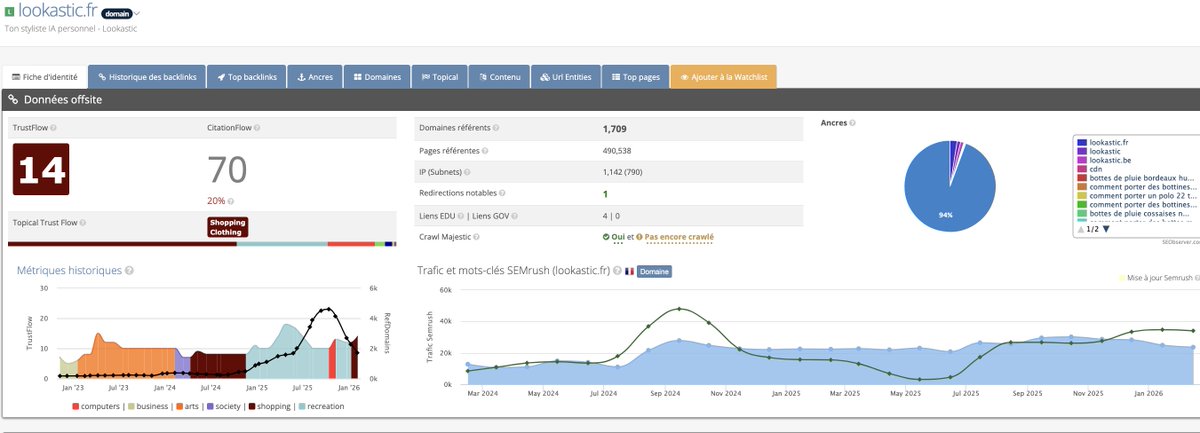Image resolution: width=1200 pixels, height=433 pixels.
Task: Click the link icon in Données offsite header
Action: [x=13, y=100]
